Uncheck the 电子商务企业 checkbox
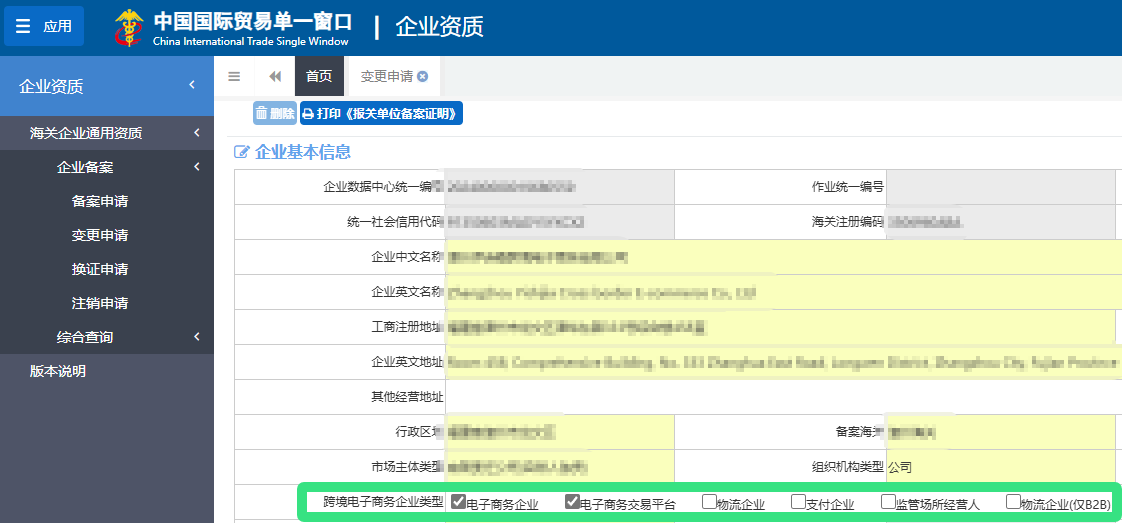This screenshot has height=523, width=1122. coord(459,502)
